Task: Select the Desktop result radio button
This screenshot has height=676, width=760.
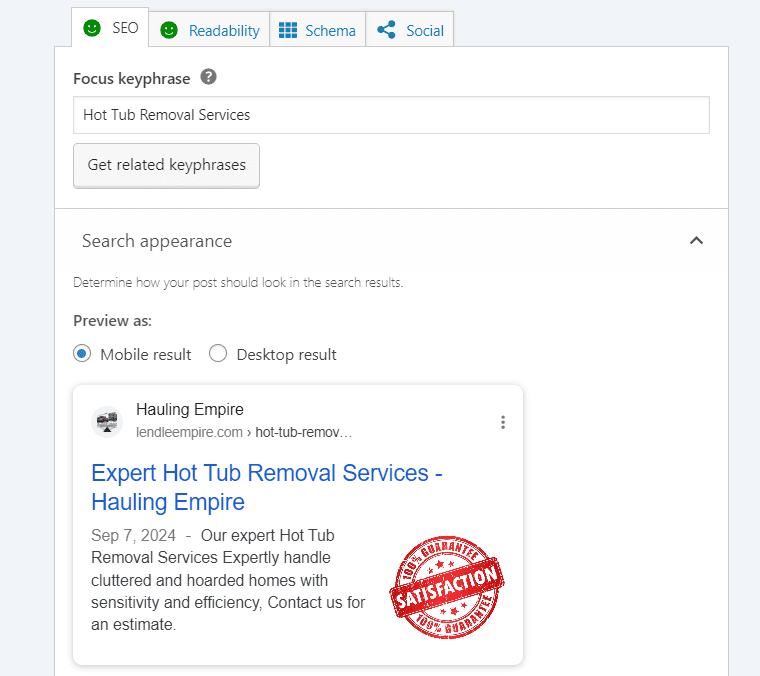Action: point(218,353)
